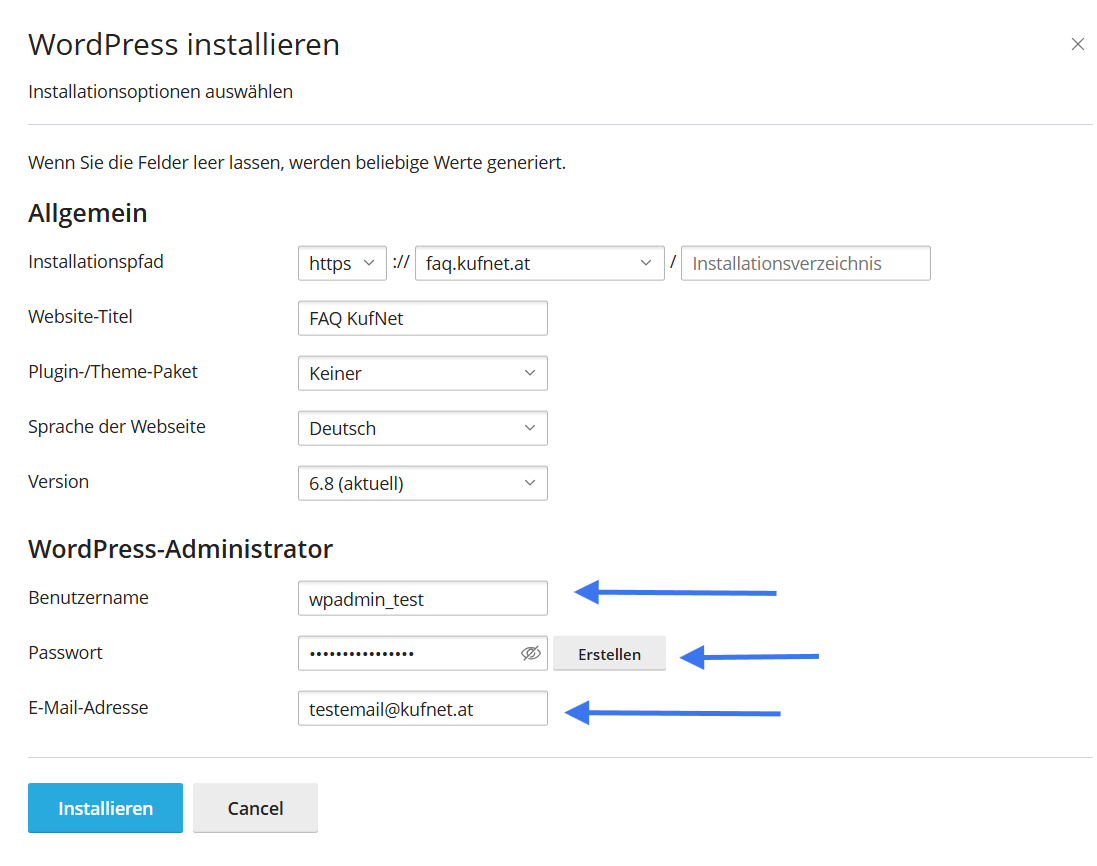Click the E-Mail-Adresse field label
The image size is (1097, 866).
[88, 708]
